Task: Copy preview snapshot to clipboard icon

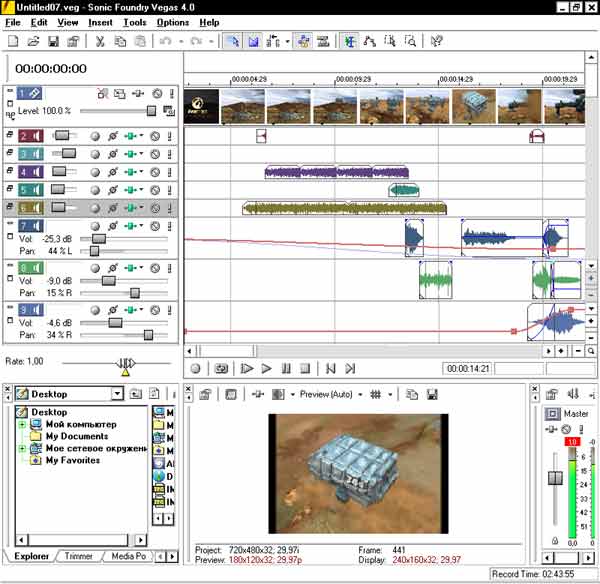Action: [412, 395]
